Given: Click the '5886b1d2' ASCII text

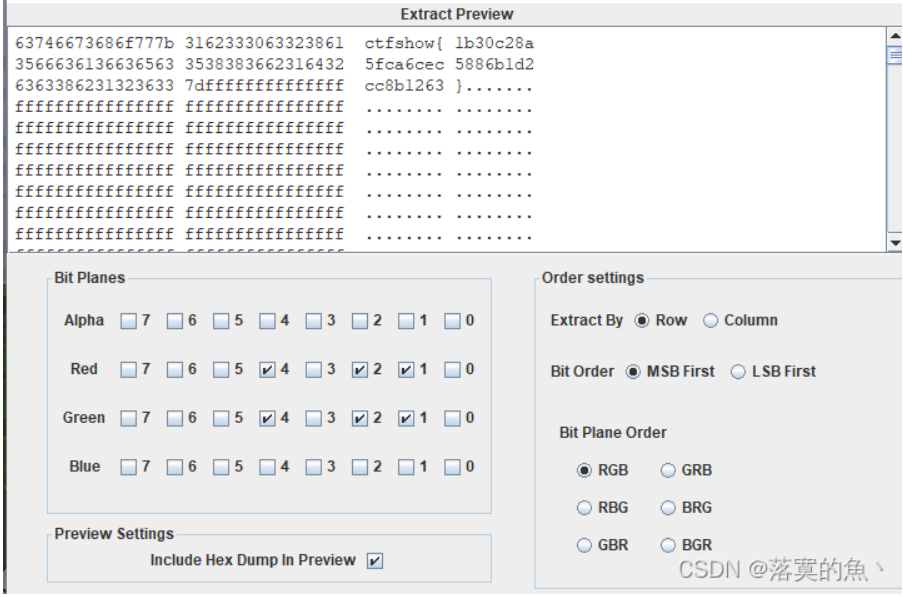Looking at the screenshot, I should pyautogui.click(x=494, y=64).
